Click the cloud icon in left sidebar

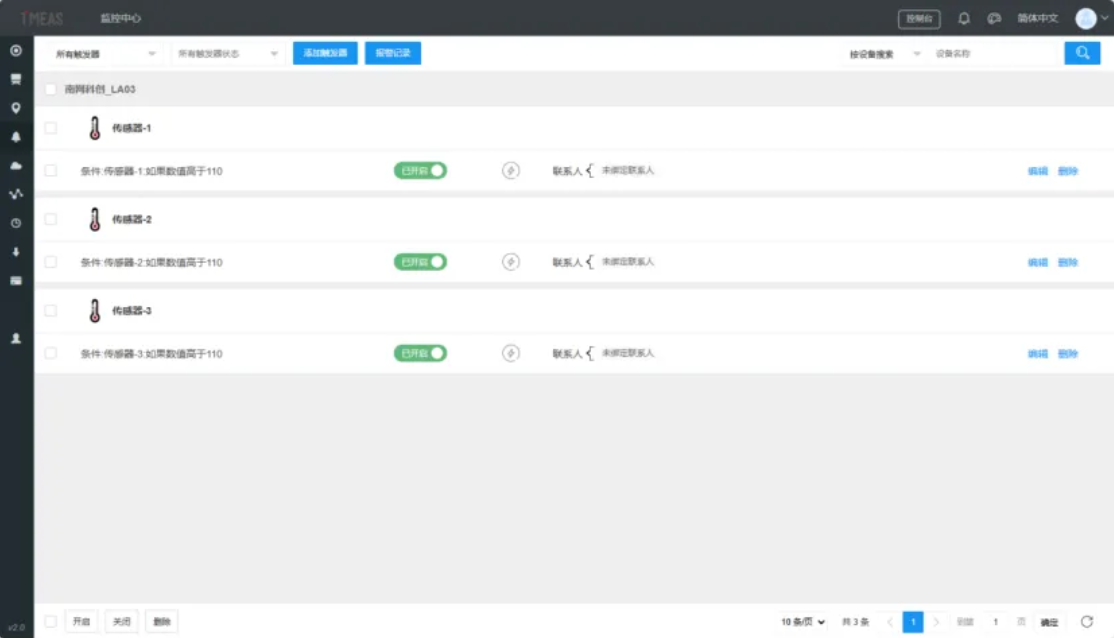(x=16, y=165)
